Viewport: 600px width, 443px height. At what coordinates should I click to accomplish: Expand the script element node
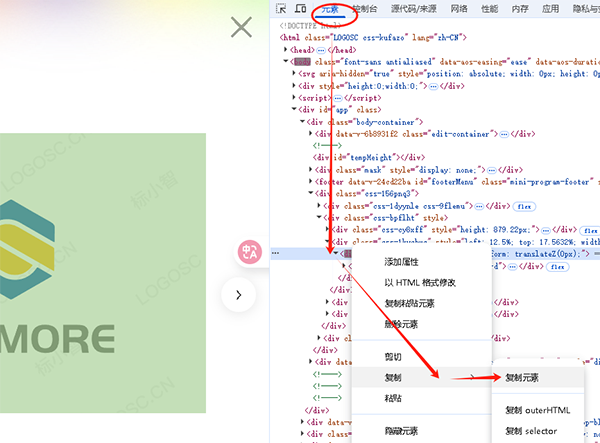pyautogui.click(x=294, y=98)
